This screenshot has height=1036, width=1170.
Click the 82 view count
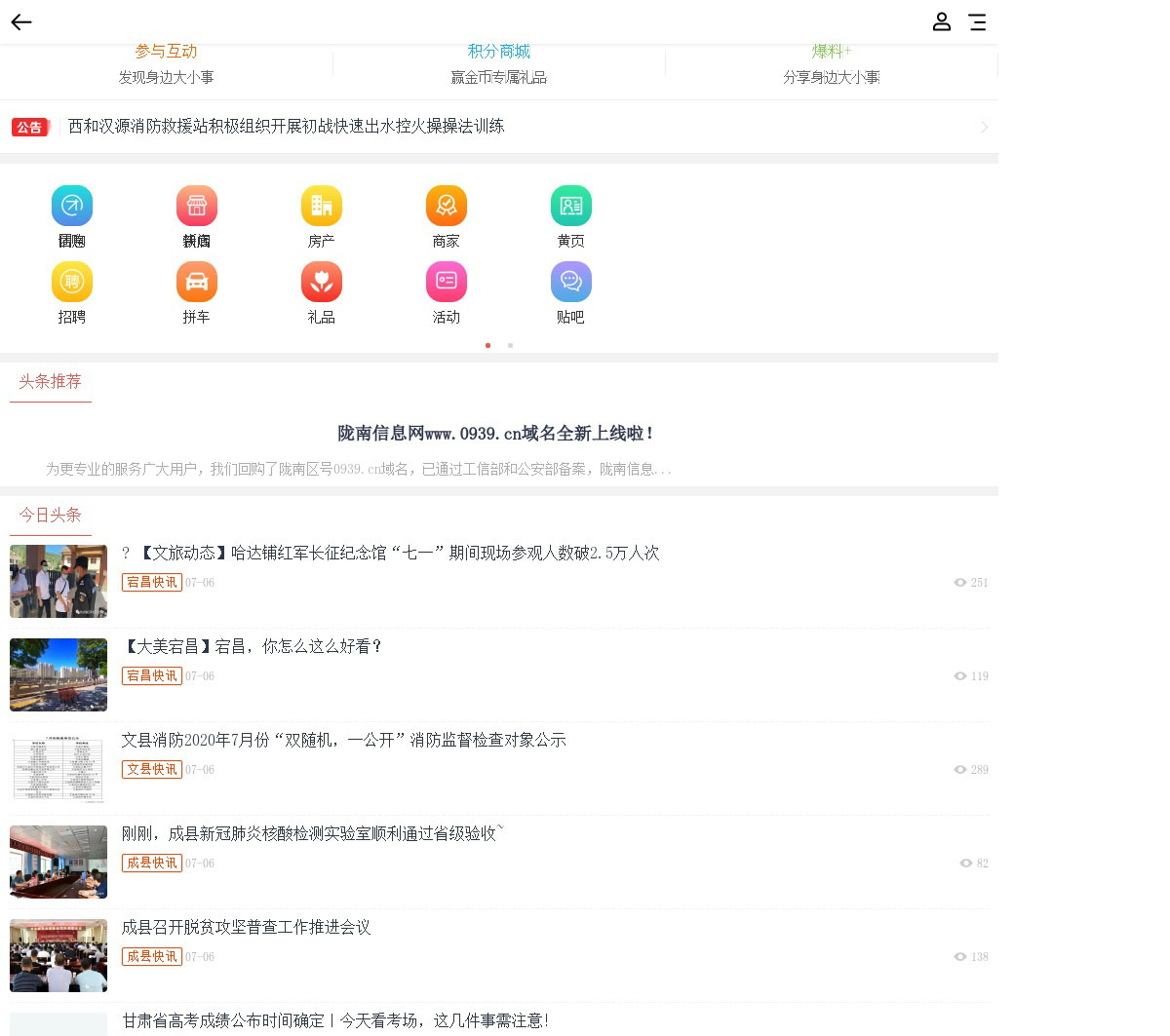(983, 863)
